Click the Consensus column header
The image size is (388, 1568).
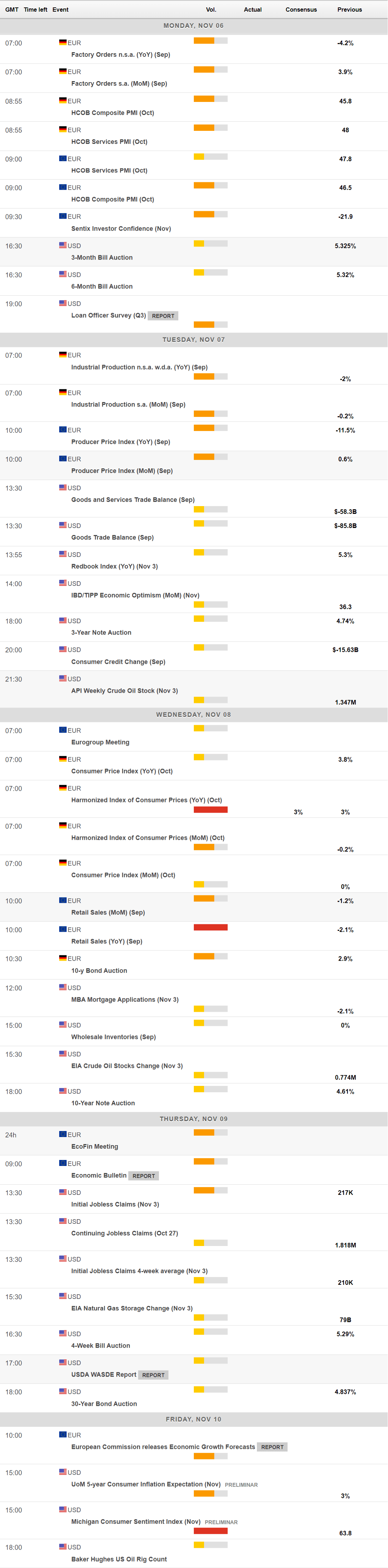tap(301, 10)
